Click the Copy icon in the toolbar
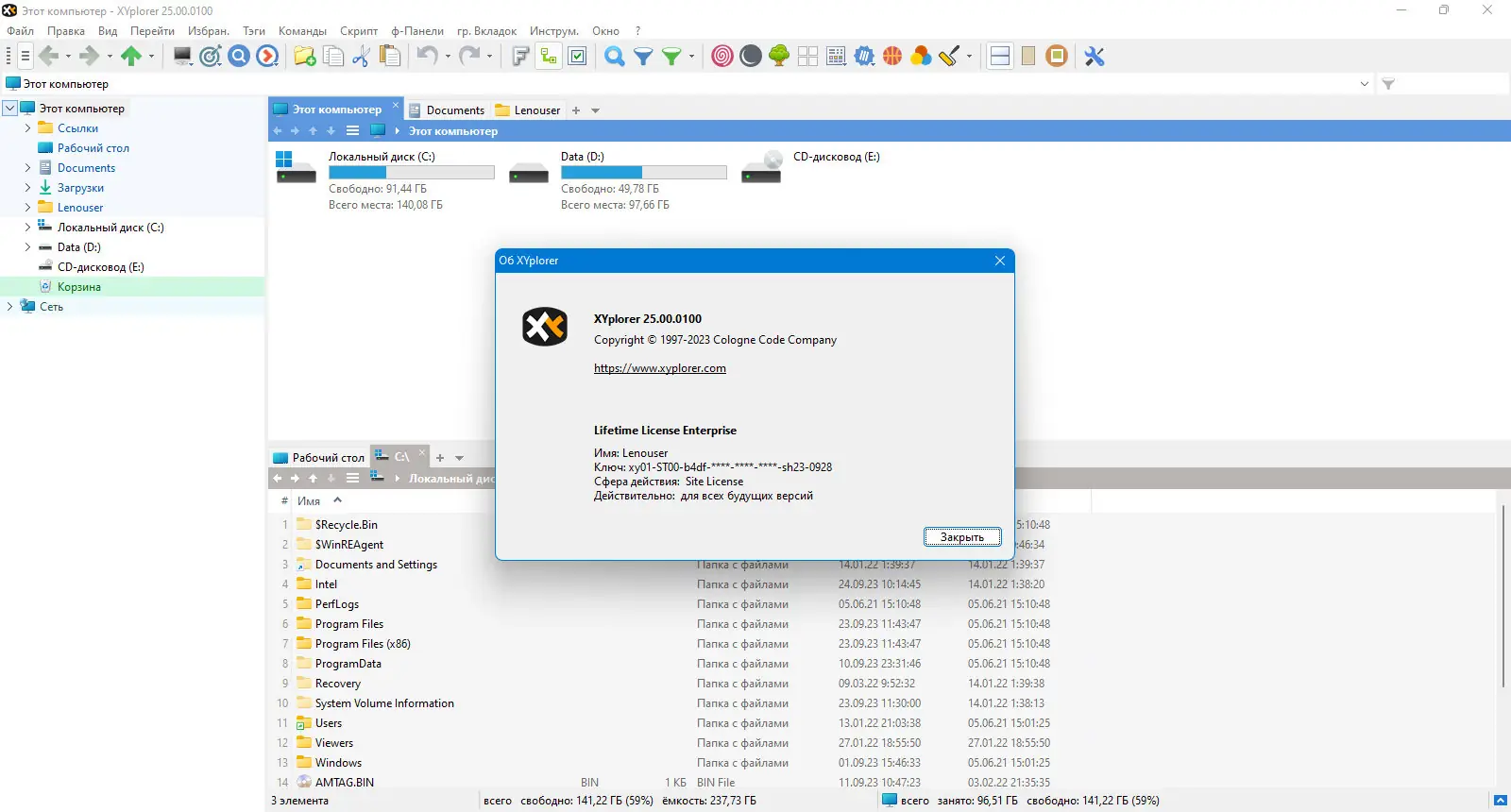Screen dimensions: 1511x812 pos(333,57)
